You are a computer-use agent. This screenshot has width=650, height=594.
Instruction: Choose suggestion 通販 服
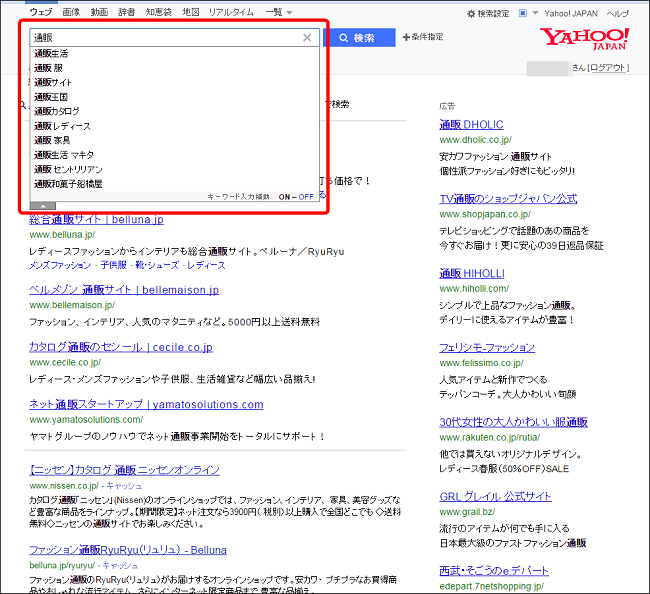(x=175, y=68)
